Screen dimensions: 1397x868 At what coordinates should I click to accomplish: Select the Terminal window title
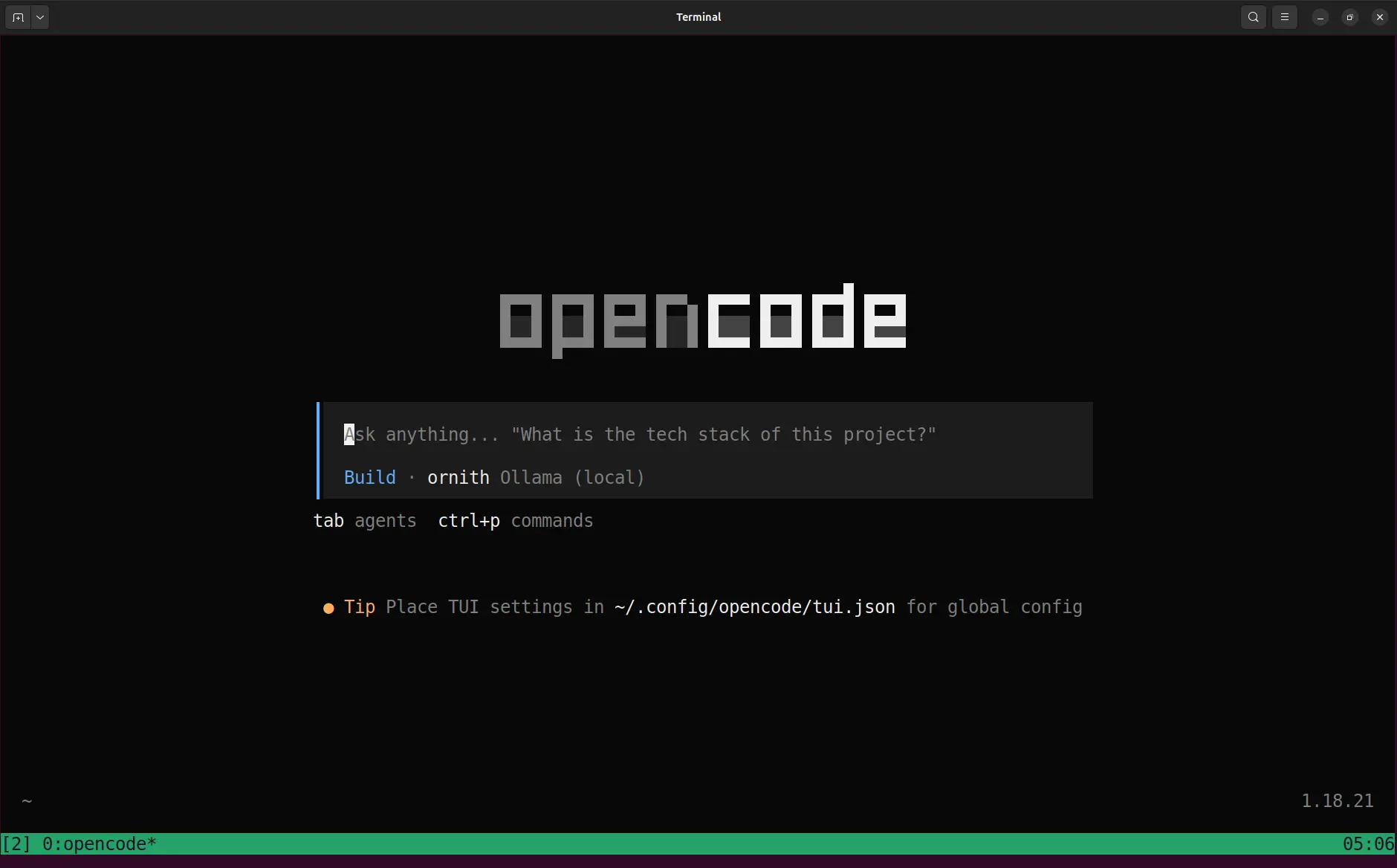[698, 17]
